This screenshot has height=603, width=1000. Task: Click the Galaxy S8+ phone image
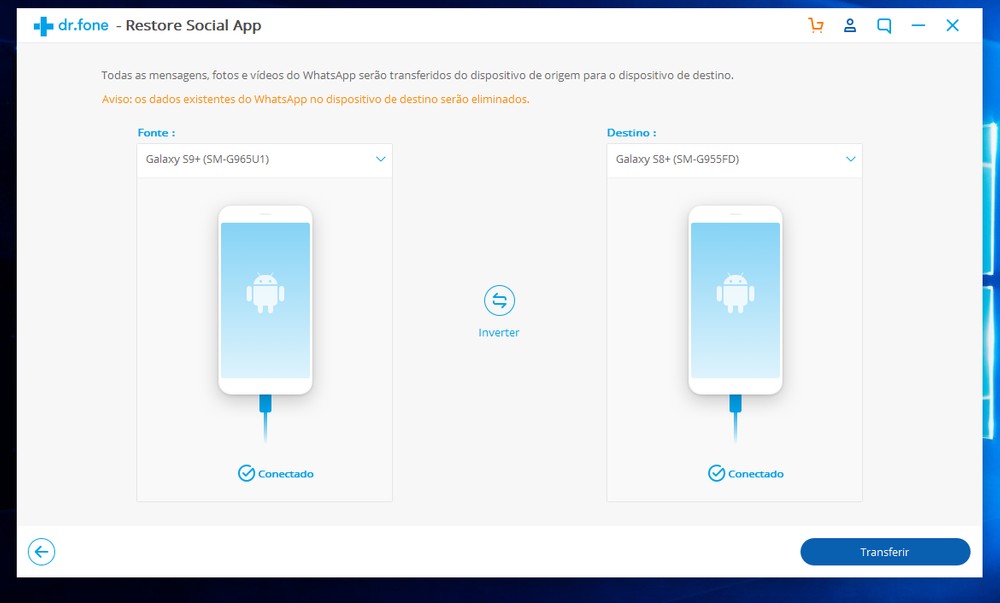pyautogui.click(x=735, y=300)
